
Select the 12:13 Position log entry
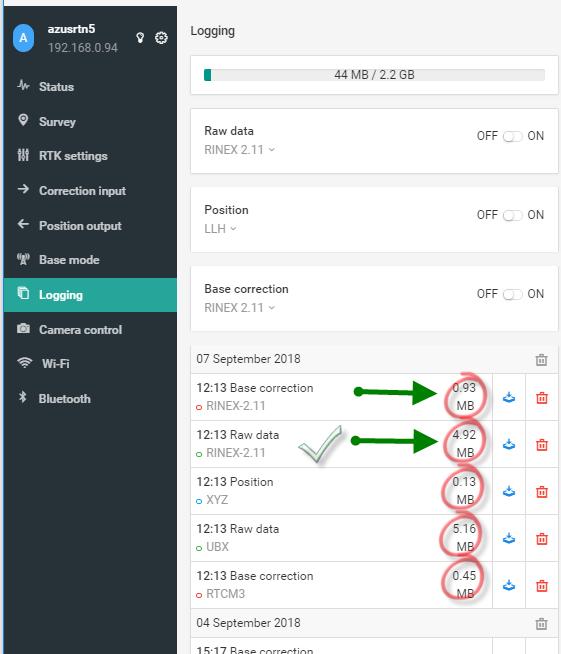coord(341,491)
